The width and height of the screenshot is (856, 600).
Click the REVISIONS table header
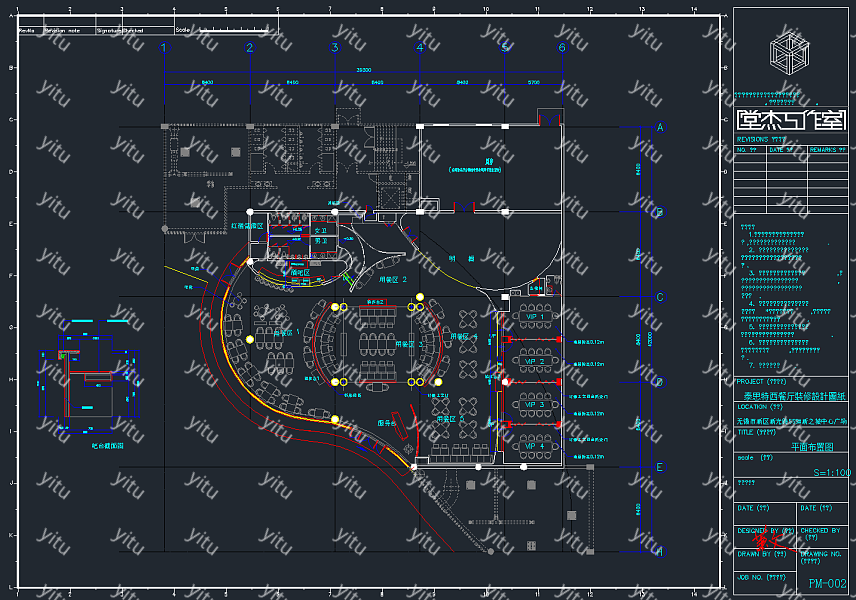pyautogui.click(x=761, y=139)
